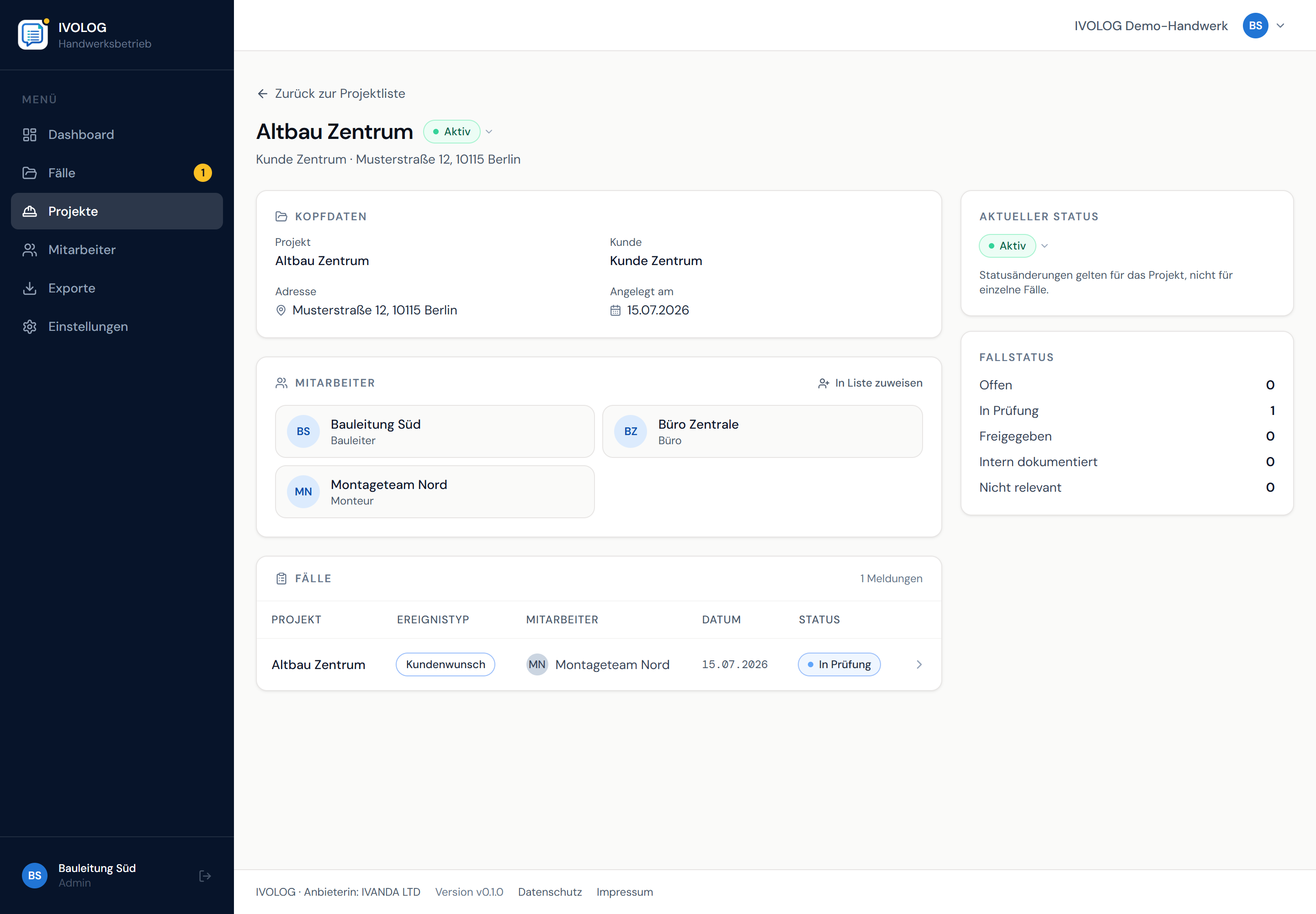Click the Mitarbeiter section people icon
Screen dimensions: 1316x914
coord(281,383)
